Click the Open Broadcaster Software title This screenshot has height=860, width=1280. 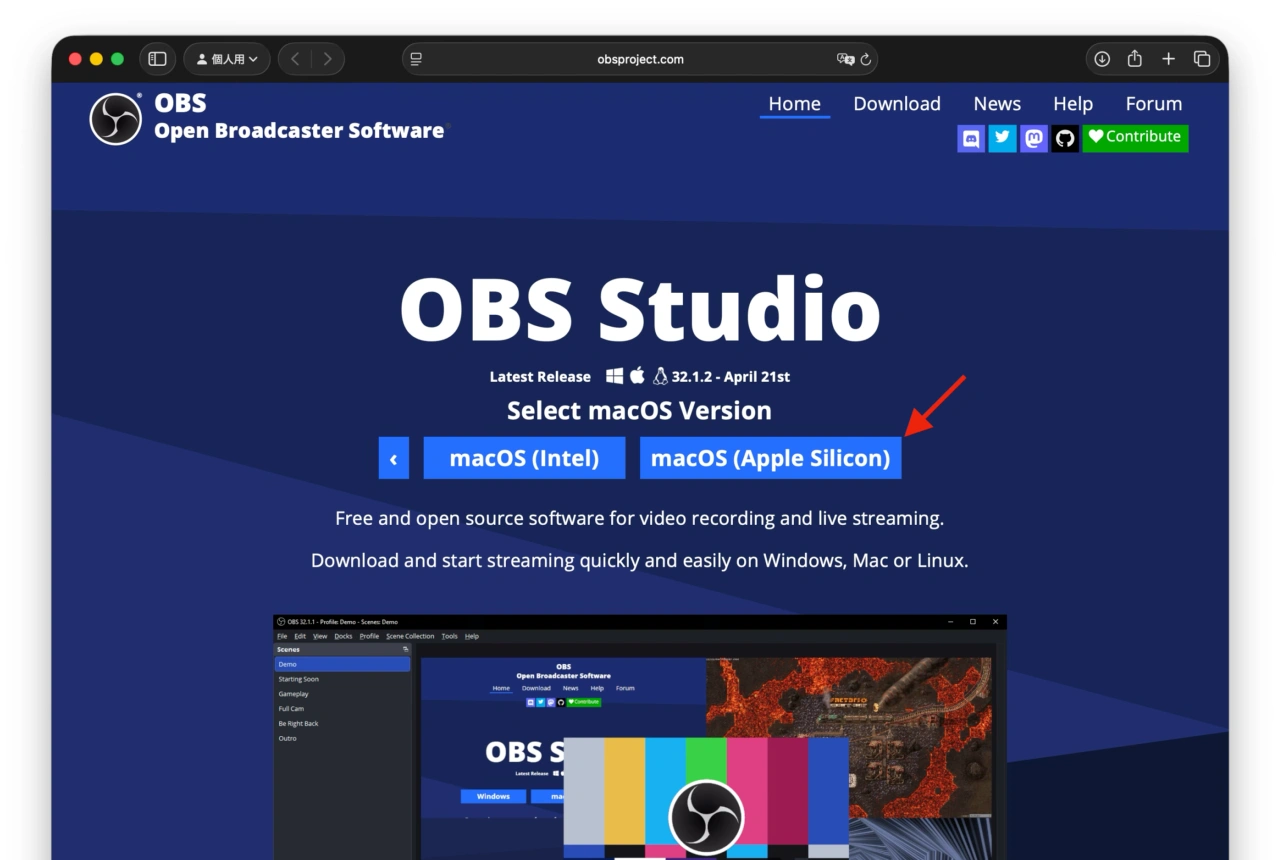(x=299, y=131)
